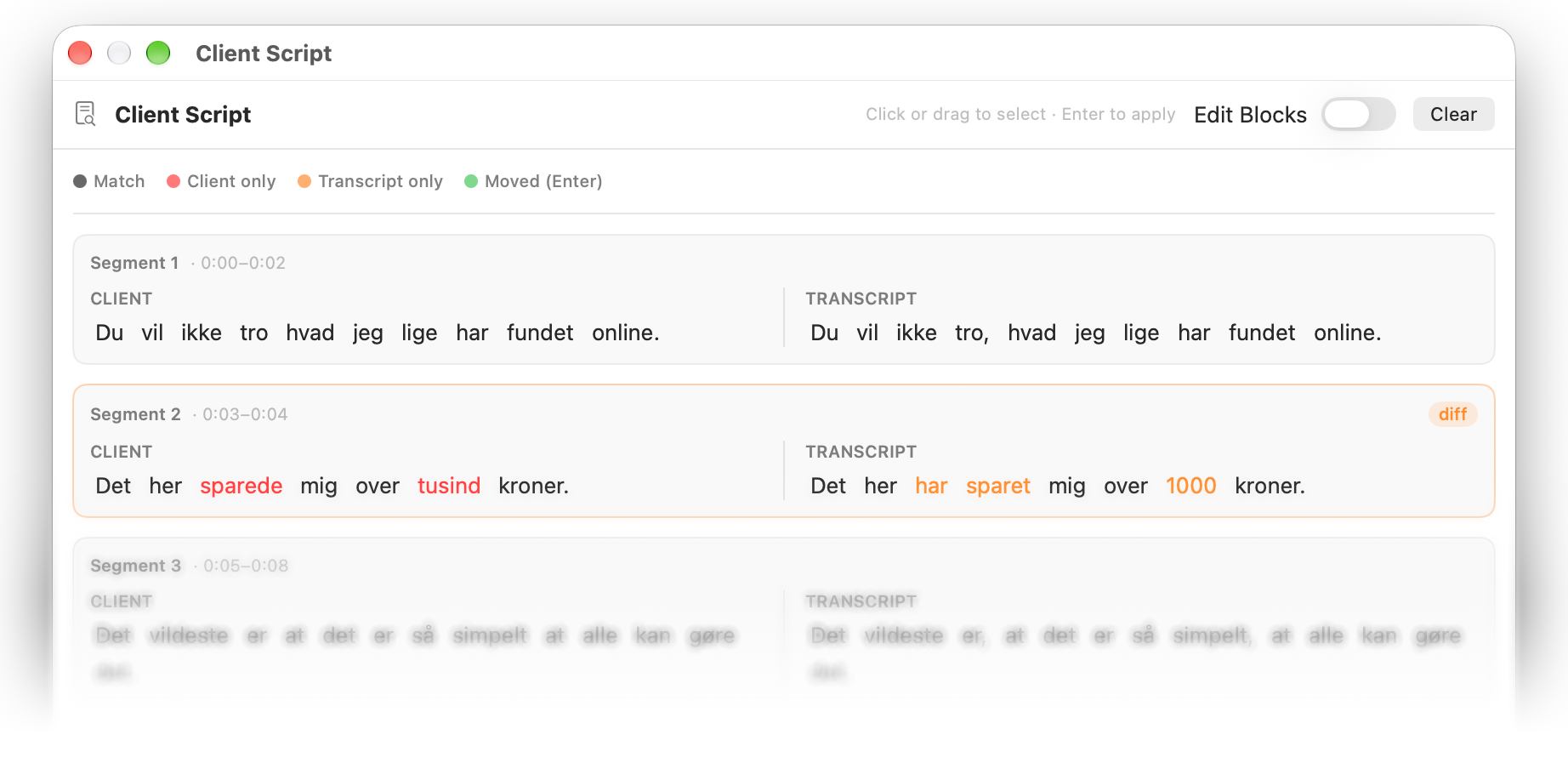Viewport: 1568px width, 763px height.
Task: Click the Segment 2 timestamp 0:03–0:04
Action: tap(245, 414)
